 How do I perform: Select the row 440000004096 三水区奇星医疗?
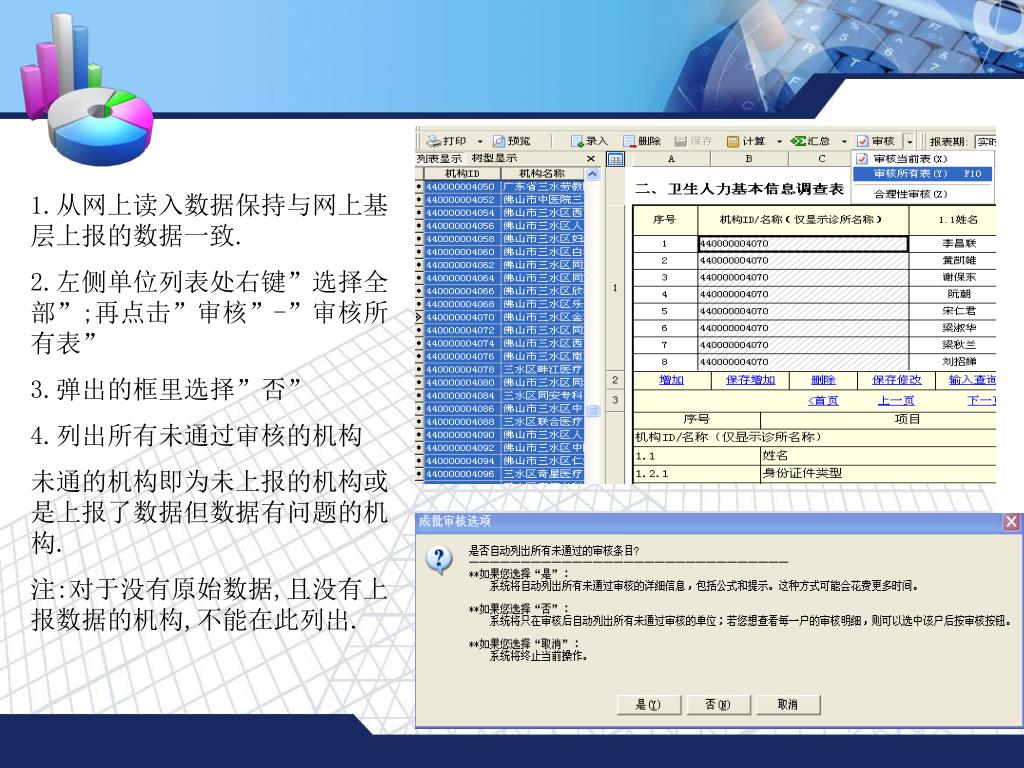tap(500, 474)
